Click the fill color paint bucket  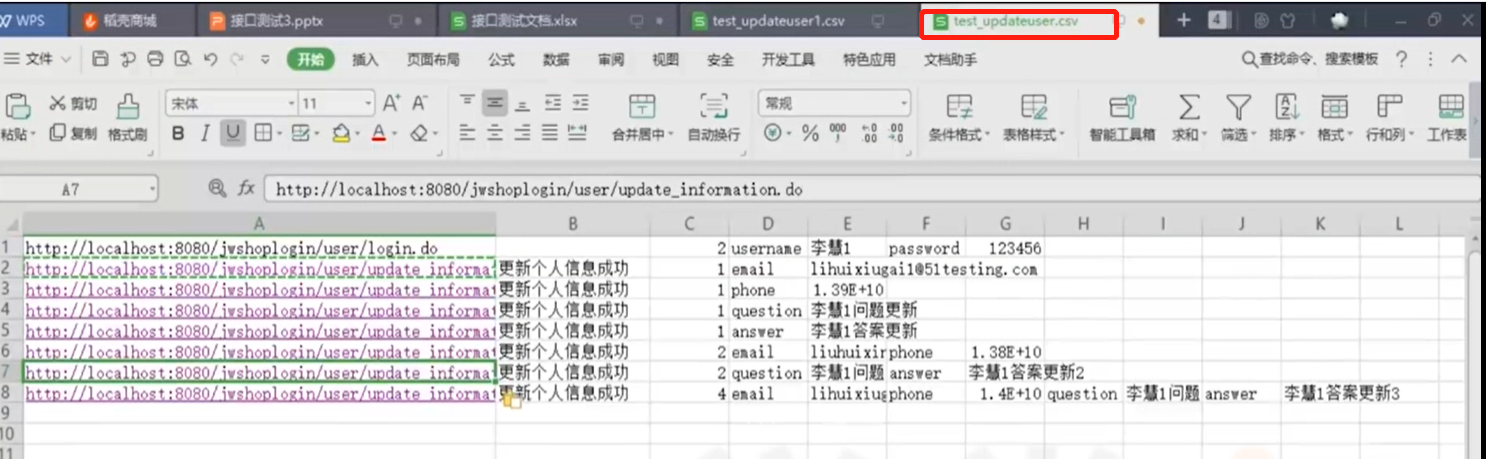point(341,133)
